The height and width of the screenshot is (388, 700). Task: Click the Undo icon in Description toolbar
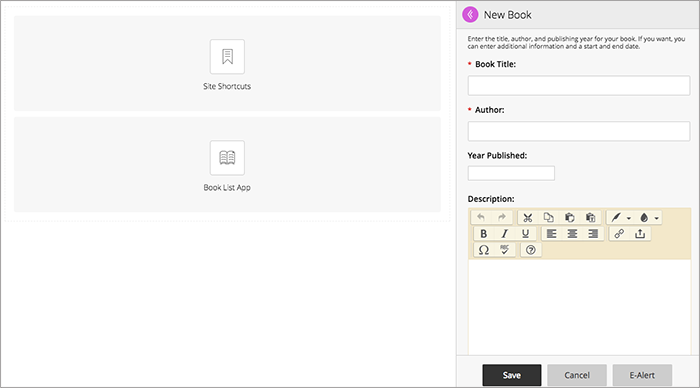coord(481,217)
